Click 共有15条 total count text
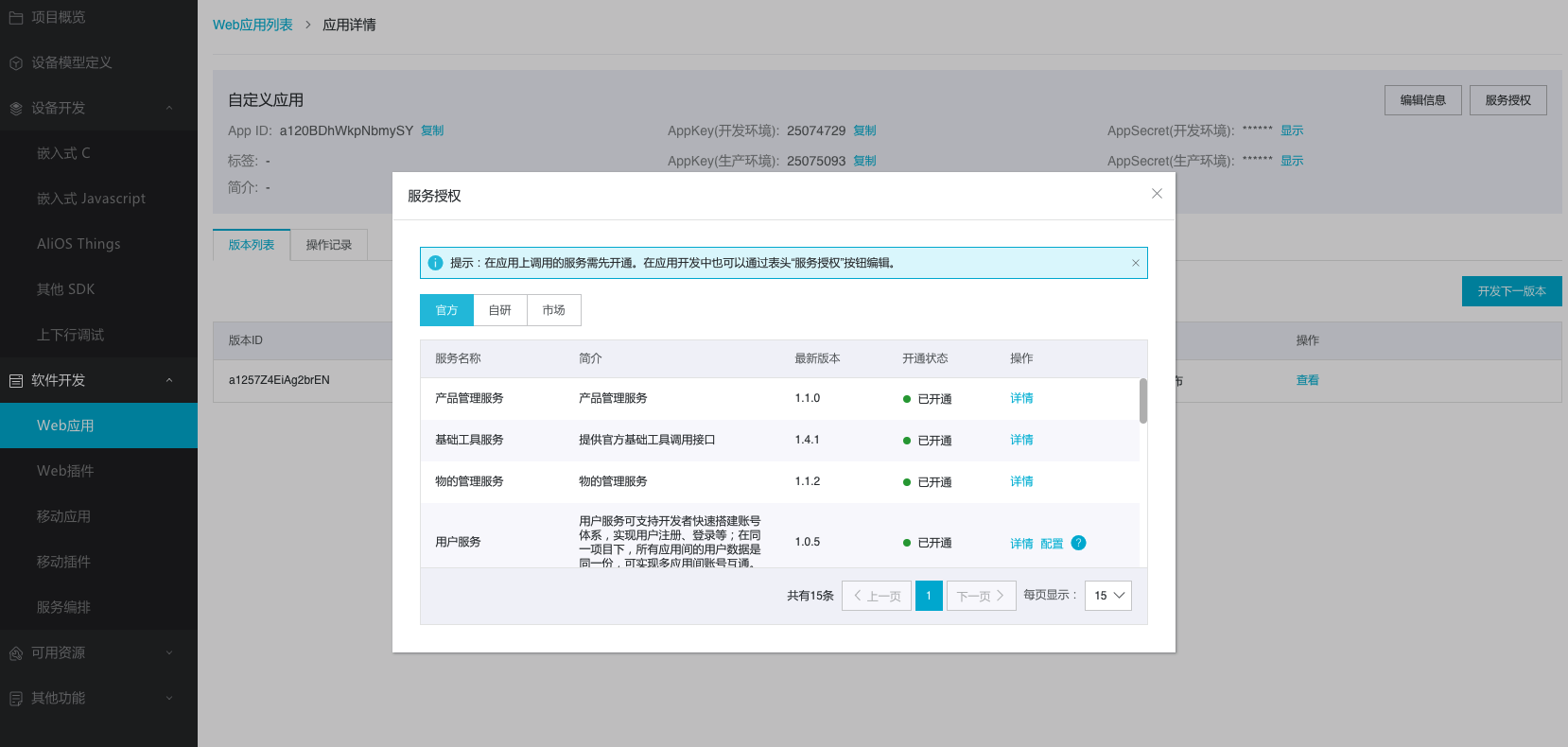 [810, 596]
